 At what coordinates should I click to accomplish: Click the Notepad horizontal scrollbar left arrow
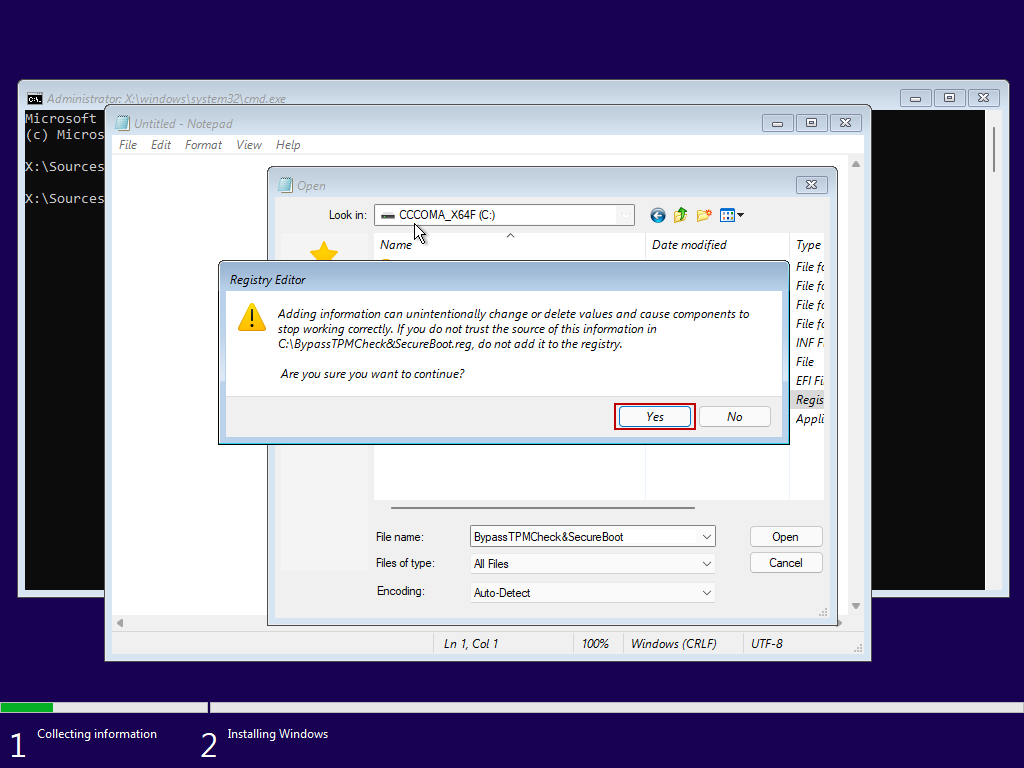pos(120,623)
